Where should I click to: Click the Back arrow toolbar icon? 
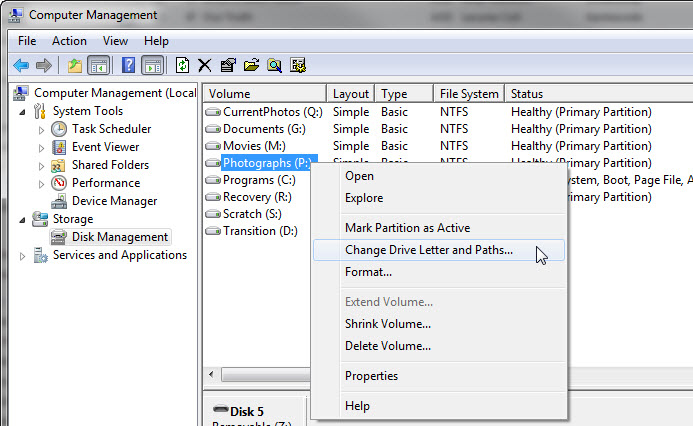click(x=21, y=66)
